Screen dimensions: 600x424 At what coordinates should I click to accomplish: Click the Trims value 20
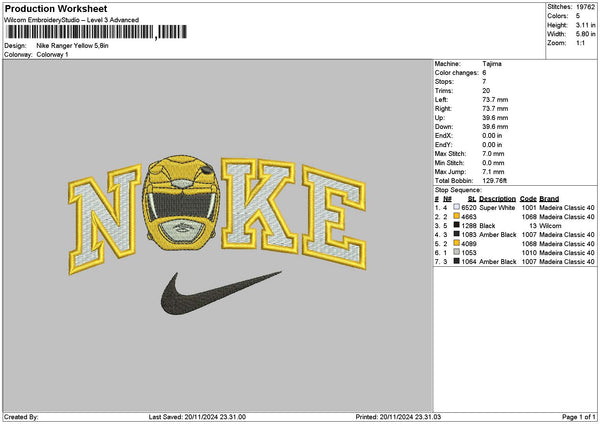point(486,91)
